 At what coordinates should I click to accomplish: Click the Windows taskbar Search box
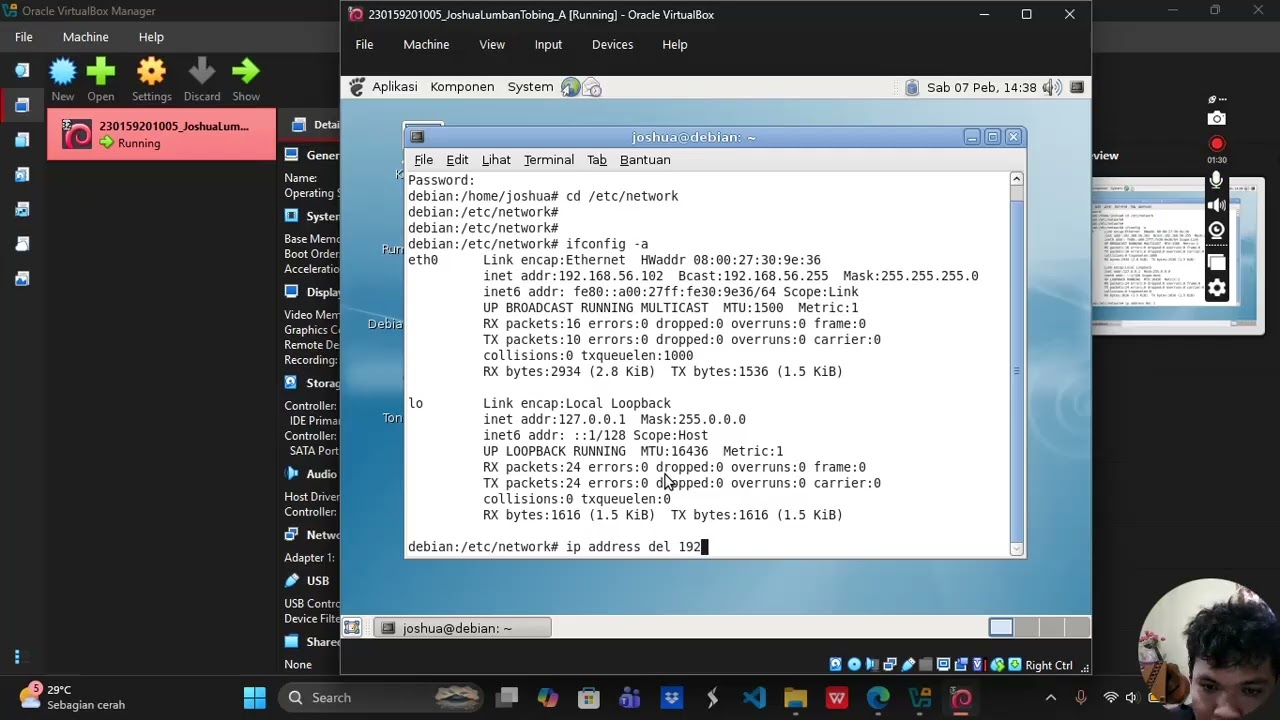[x=381, y=698]
